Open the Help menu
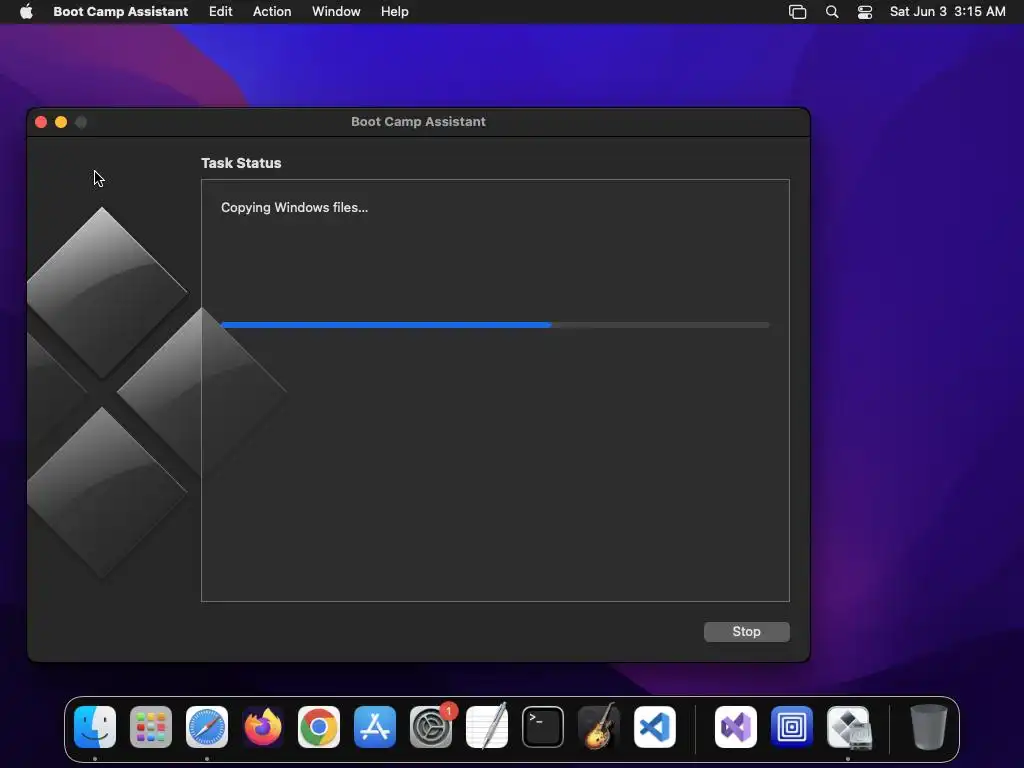This screenshot has height=768, width=1024. click(x=394, y=12)
